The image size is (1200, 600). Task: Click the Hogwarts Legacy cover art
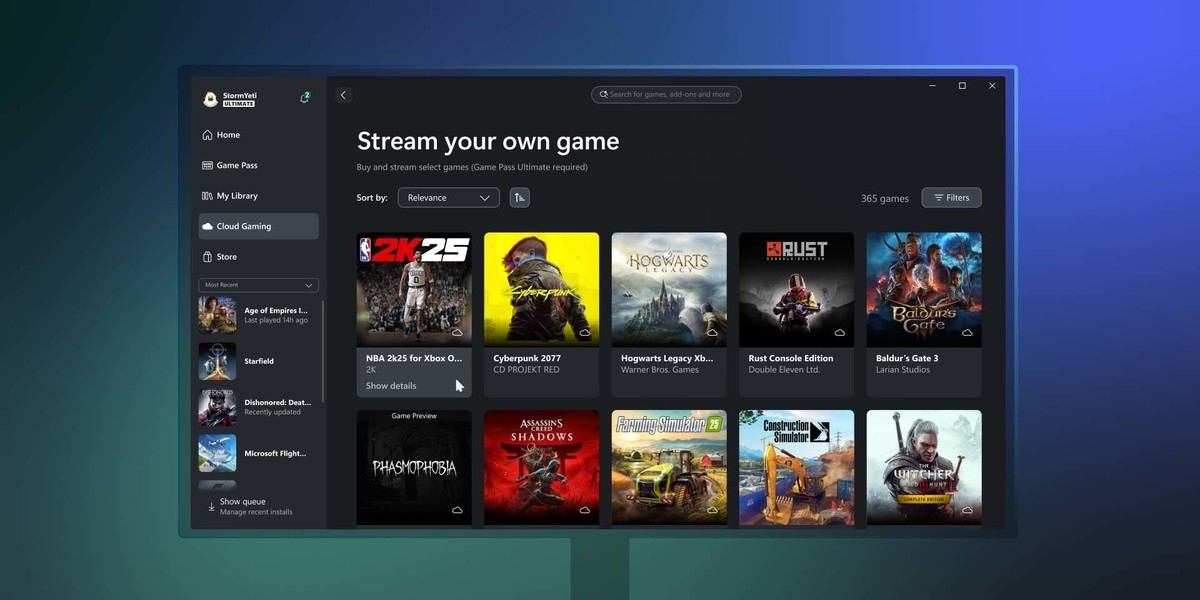point(669,290)
